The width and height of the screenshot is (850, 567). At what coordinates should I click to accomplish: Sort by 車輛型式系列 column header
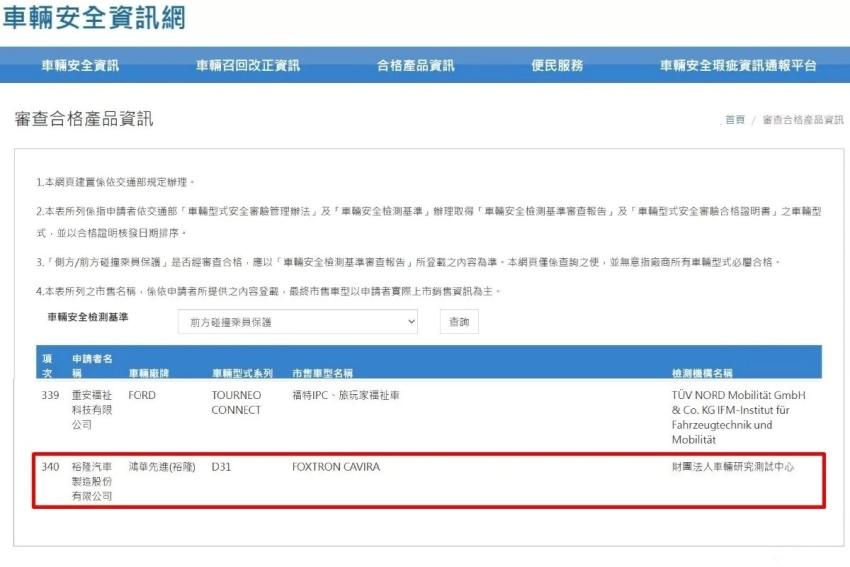click(x=242, y=373)
